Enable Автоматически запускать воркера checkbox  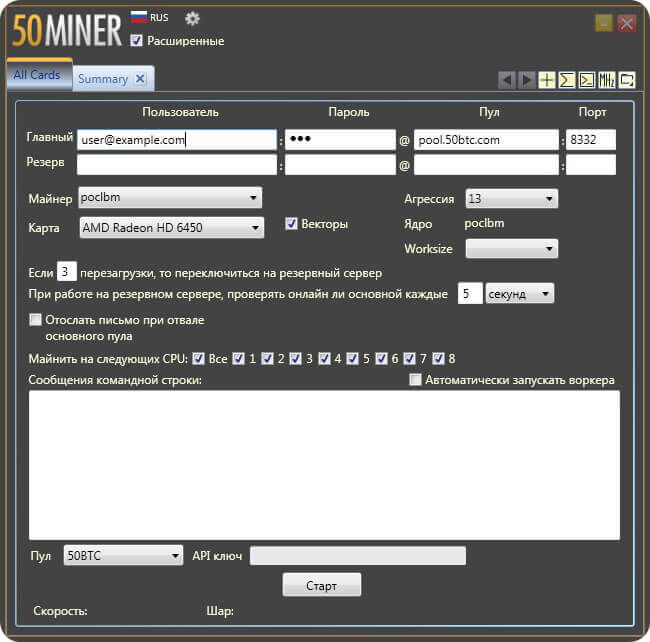(x=415, y=380)
